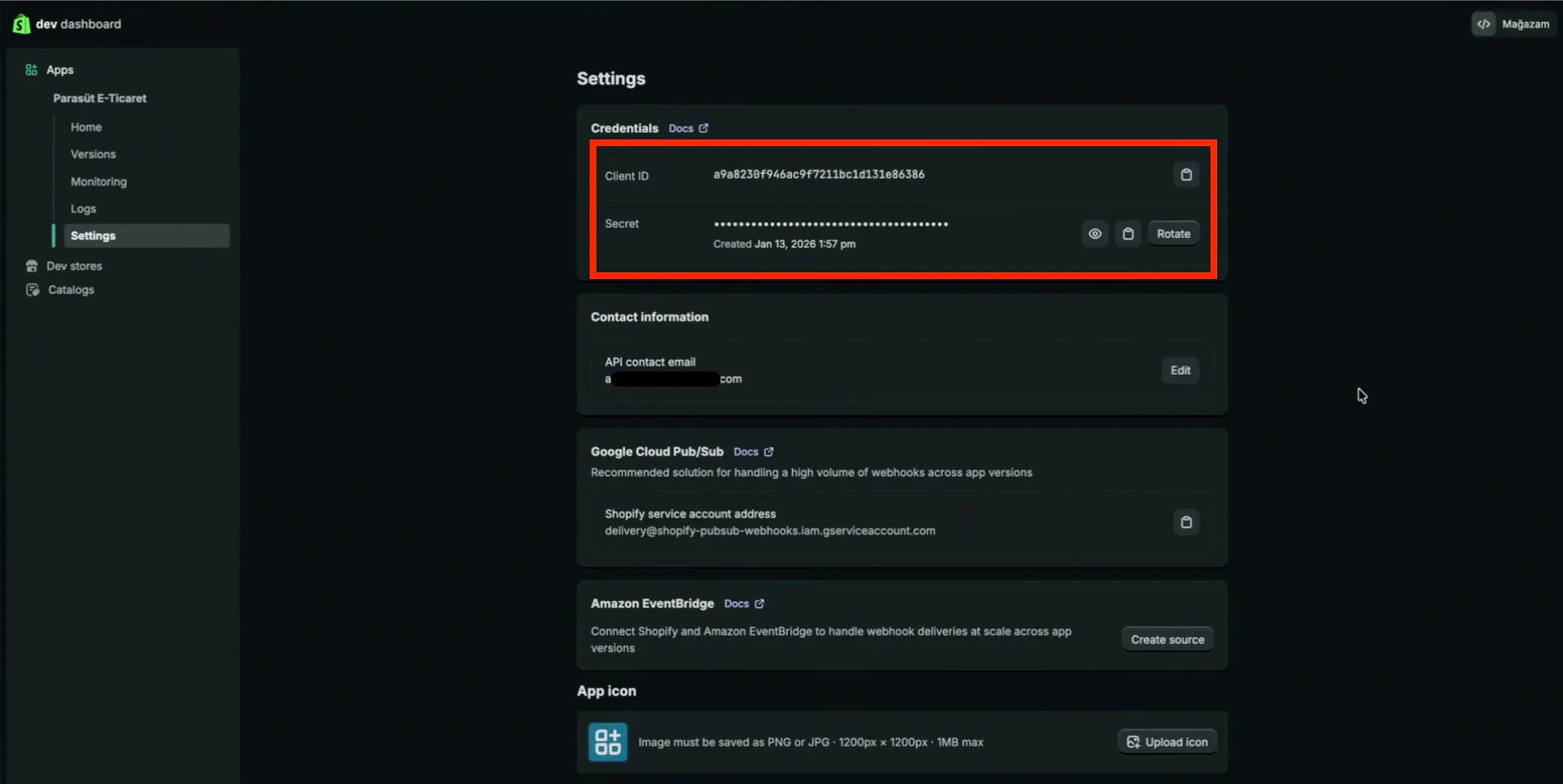
Task: Select the Parasüt E-Ticaret app
Action: pos(100,98)
